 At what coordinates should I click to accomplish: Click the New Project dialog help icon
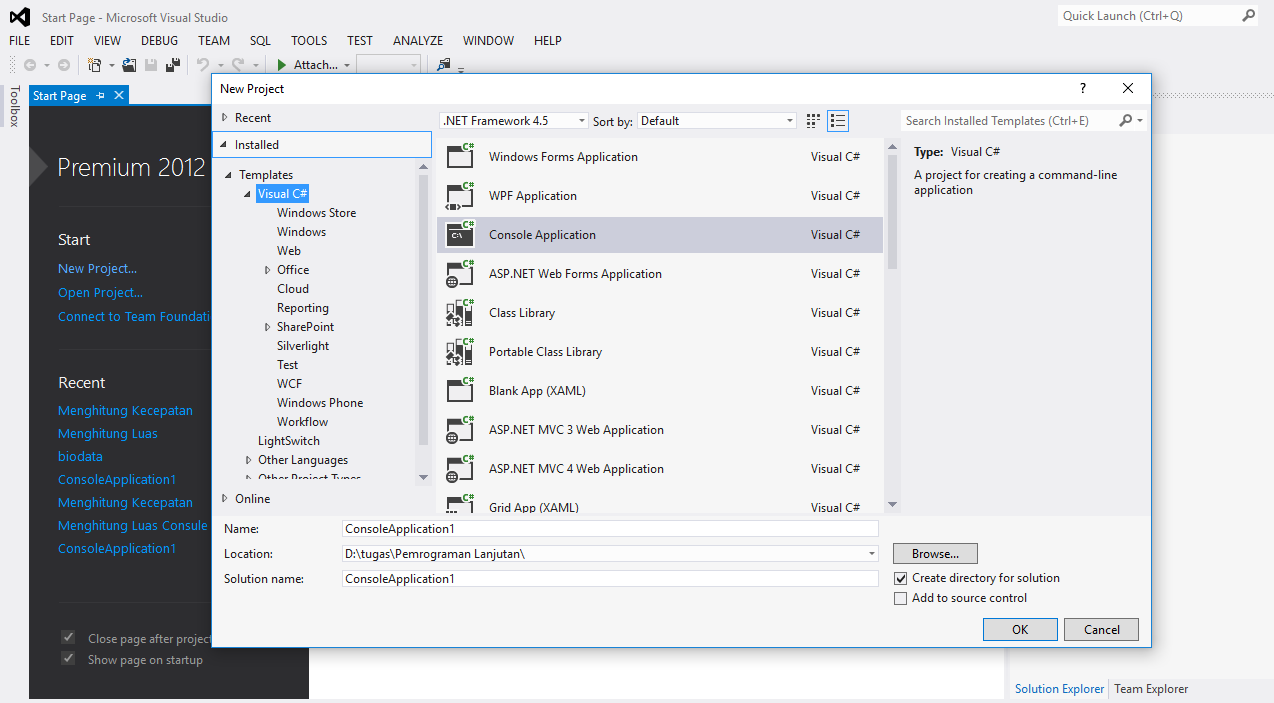pyautogui.click(x=1083, y=88)
